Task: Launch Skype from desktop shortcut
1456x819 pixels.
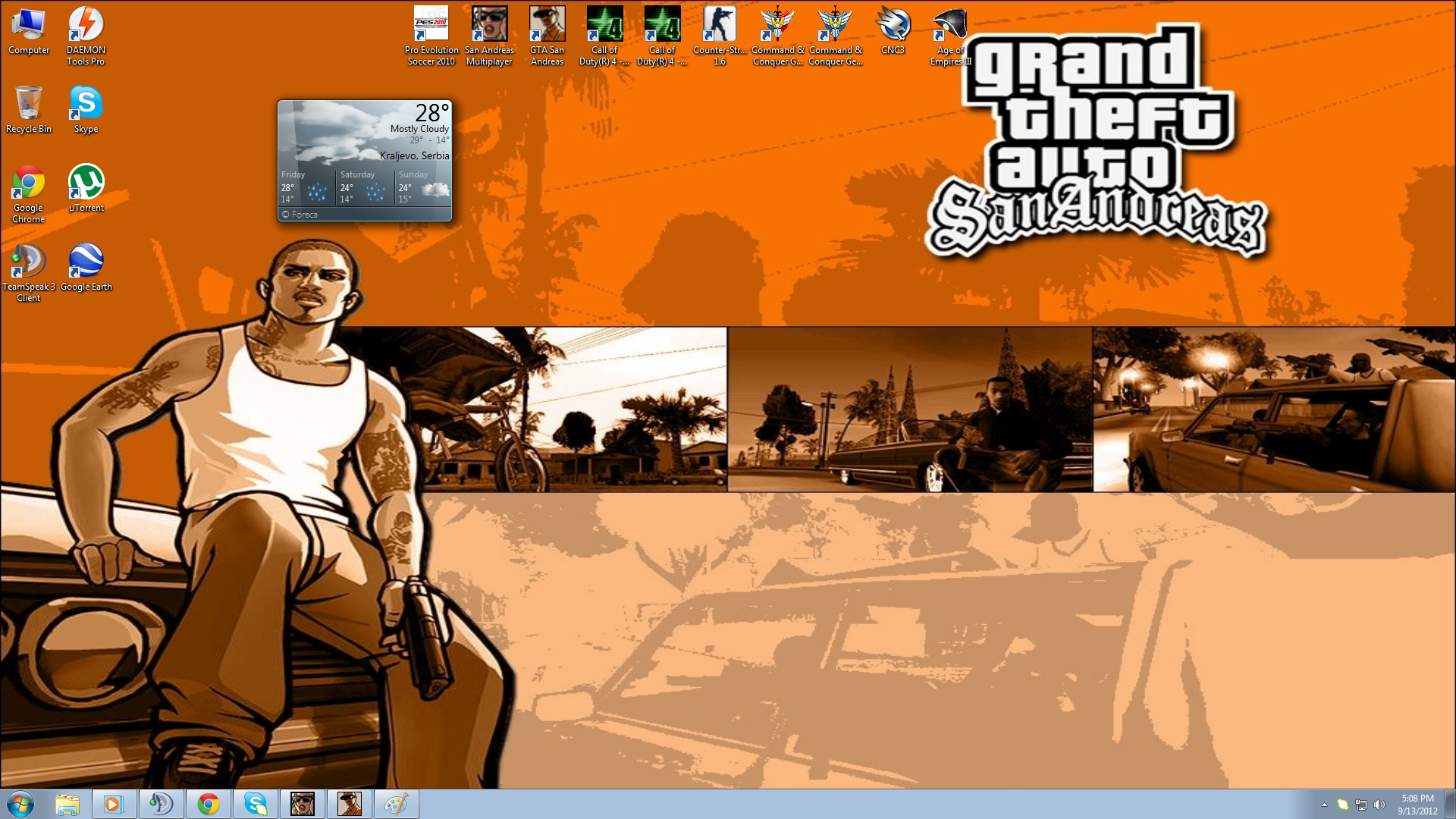Action: (x=86, y=104)
